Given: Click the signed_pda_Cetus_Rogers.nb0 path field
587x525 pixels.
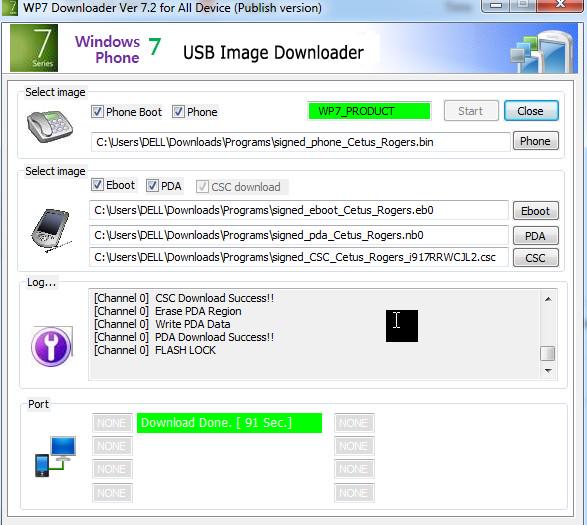Looking at the screenshot, I should (298, 235).
